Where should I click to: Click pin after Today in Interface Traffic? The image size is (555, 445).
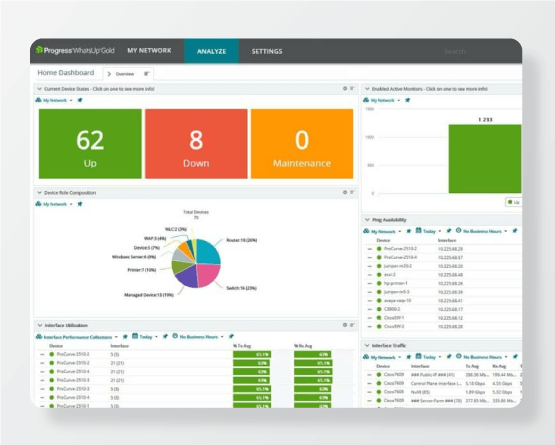(x=449, y=357)
